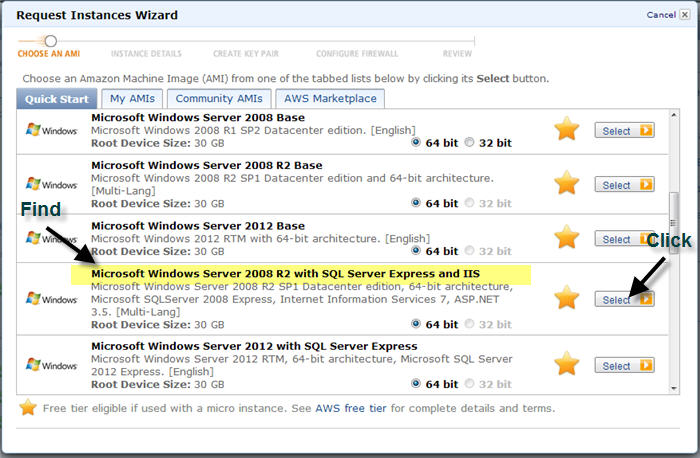Select the Windows Server 2008 R2 Base AMI
Screen dimensions: 700x458
click(625, 184)
